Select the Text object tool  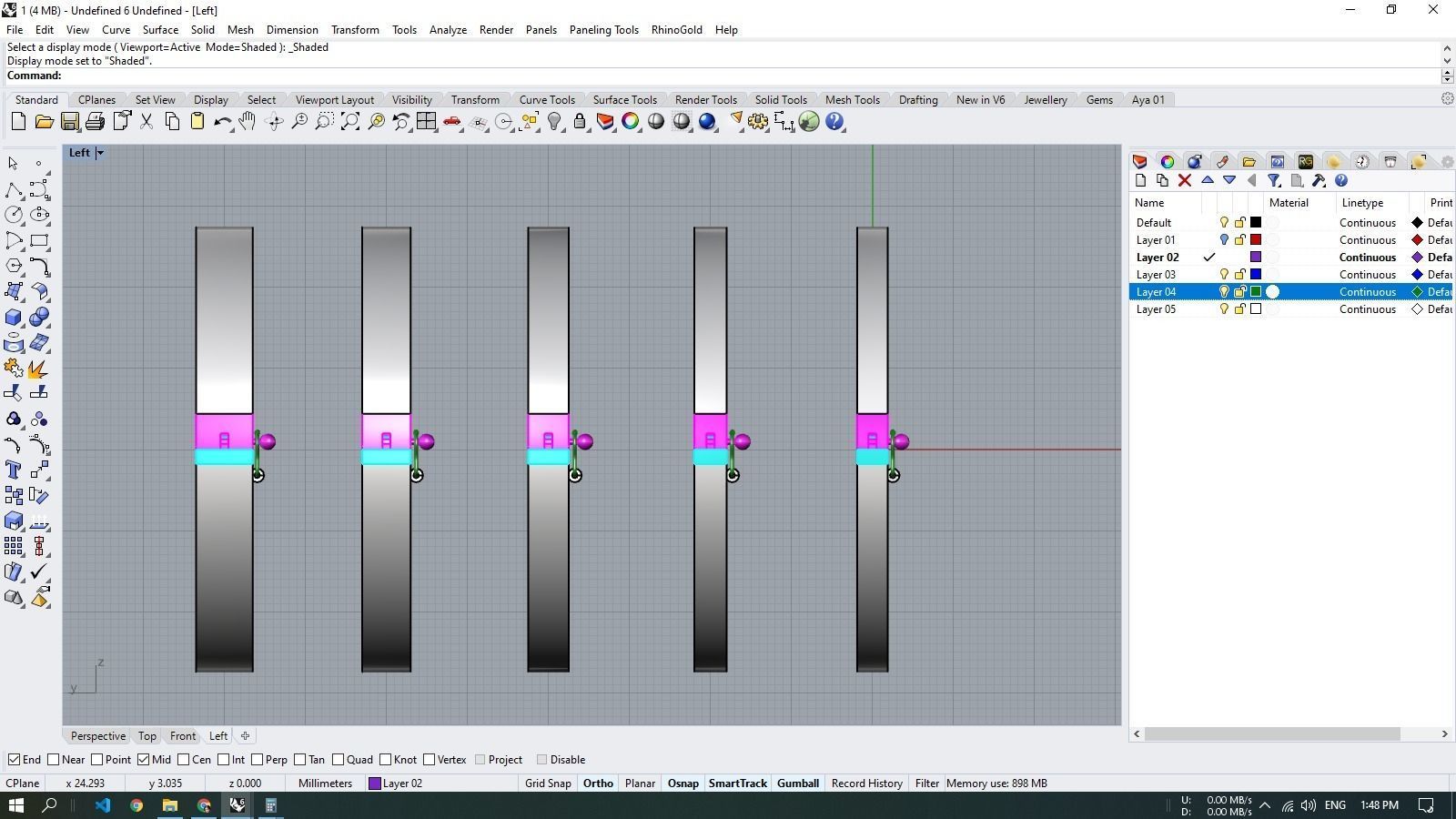point(13,470)
